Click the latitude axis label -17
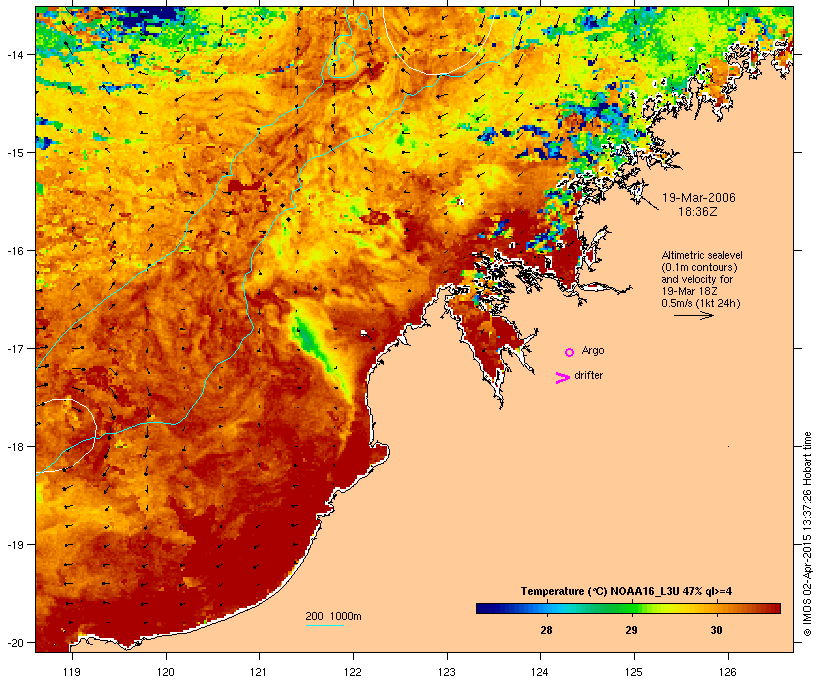 pos(15,348)
